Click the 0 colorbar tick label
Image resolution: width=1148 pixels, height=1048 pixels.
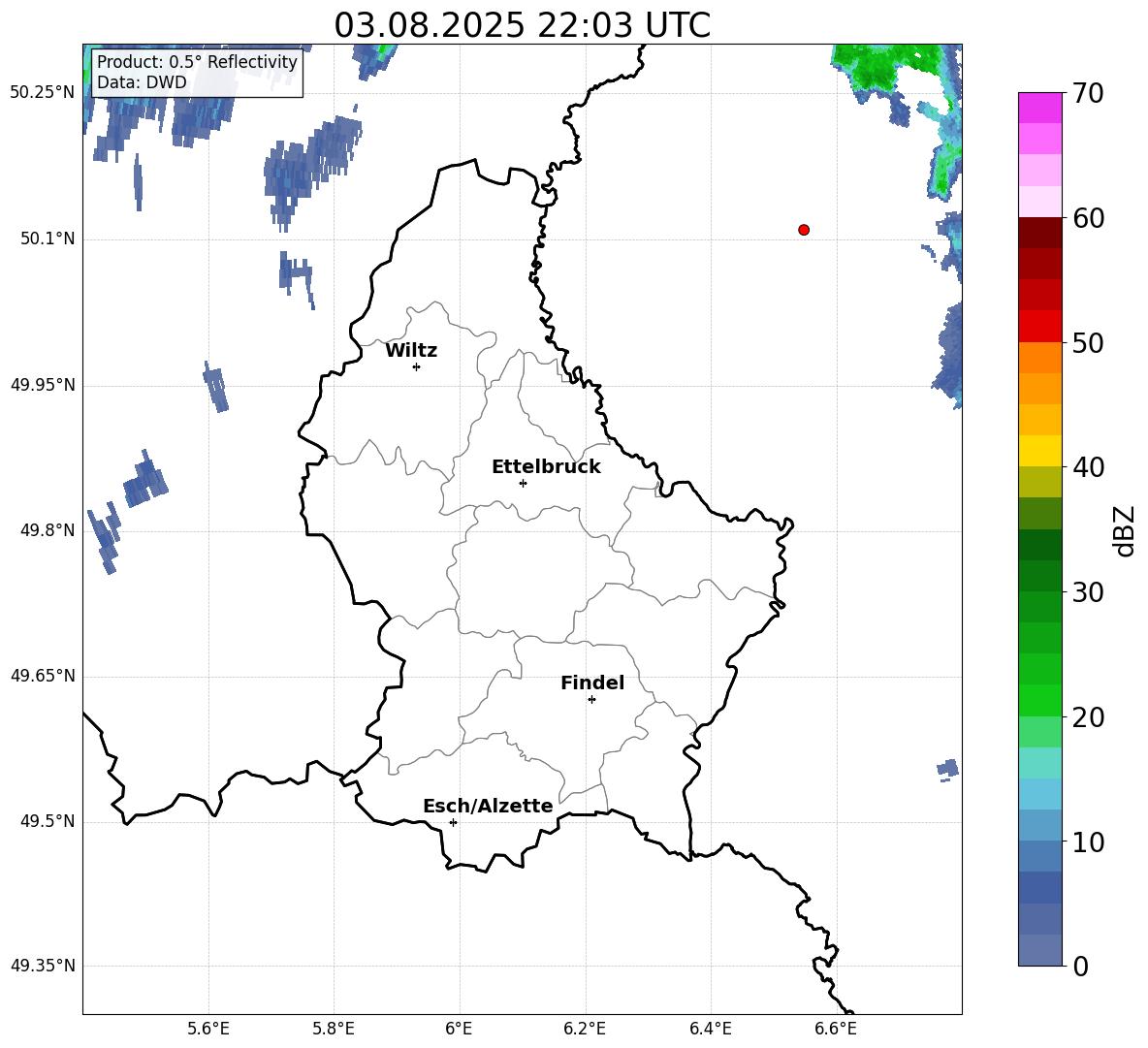click(x=1080, y=966)
